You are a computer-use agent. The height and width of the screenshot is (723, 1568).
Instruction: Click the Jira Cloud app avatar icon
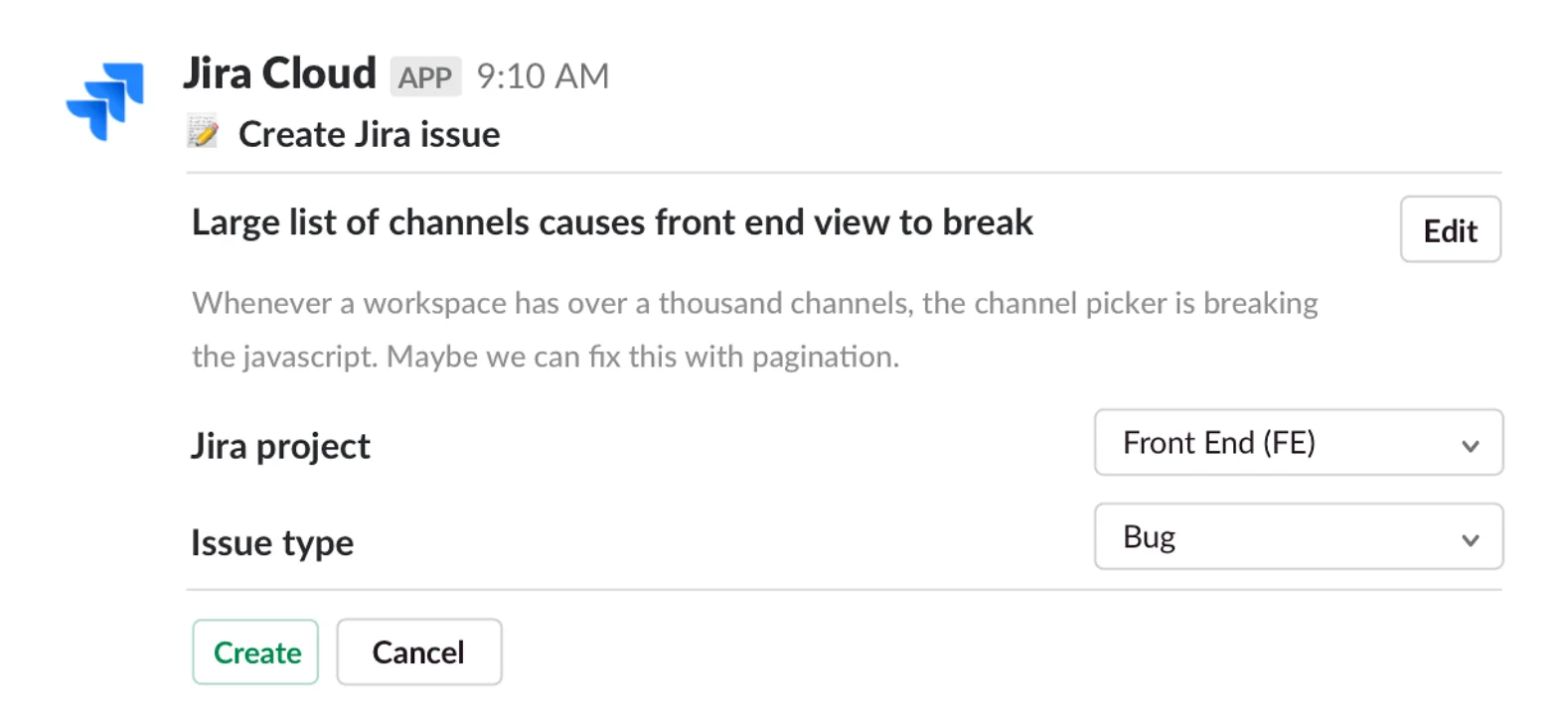pyautogui.click(x=105, y=100)
